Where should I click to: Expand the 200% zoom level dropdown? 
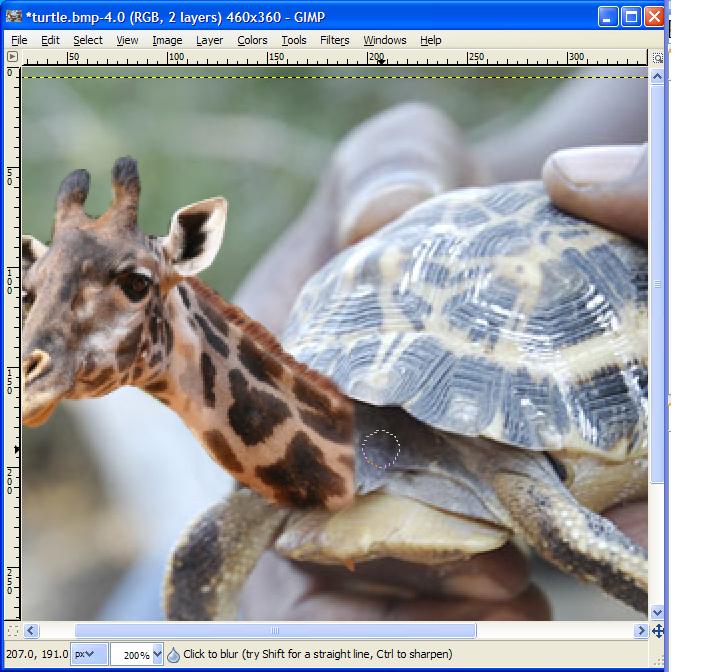pyautogui.click(x=156, y=655)
